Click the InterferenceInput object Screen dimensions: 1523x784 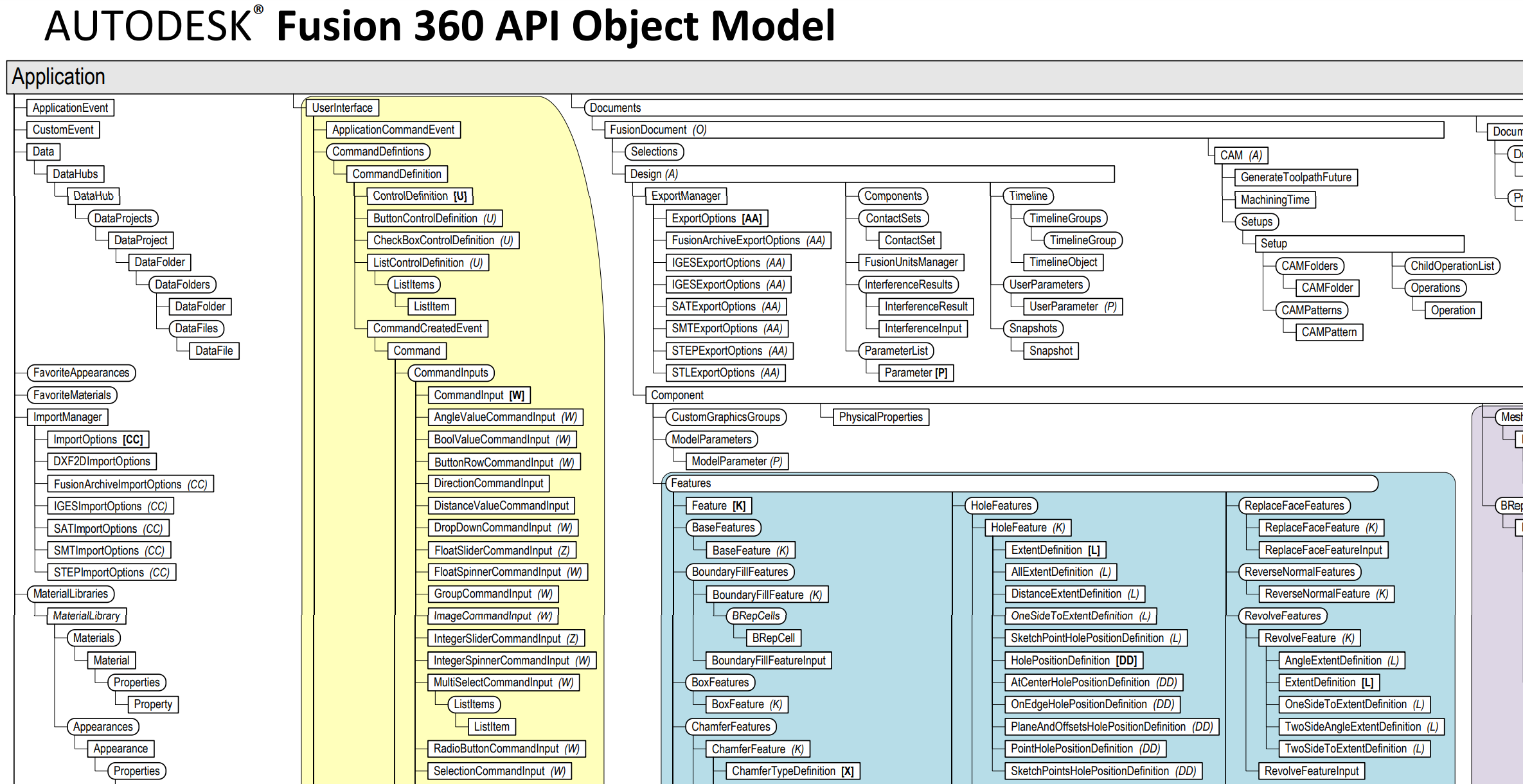tap(923, 328)
